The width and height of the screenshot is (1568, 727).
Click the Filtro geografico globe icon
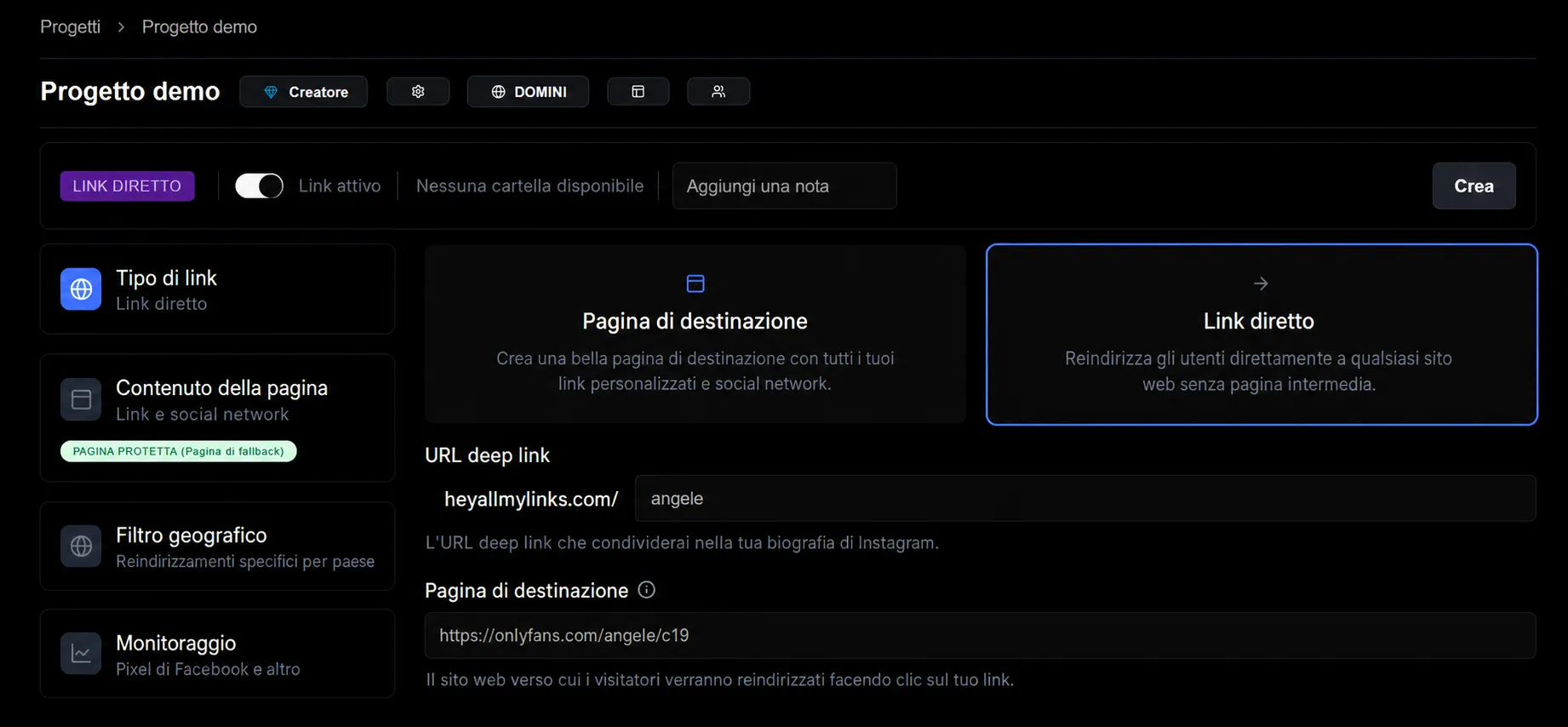(81, 546)
